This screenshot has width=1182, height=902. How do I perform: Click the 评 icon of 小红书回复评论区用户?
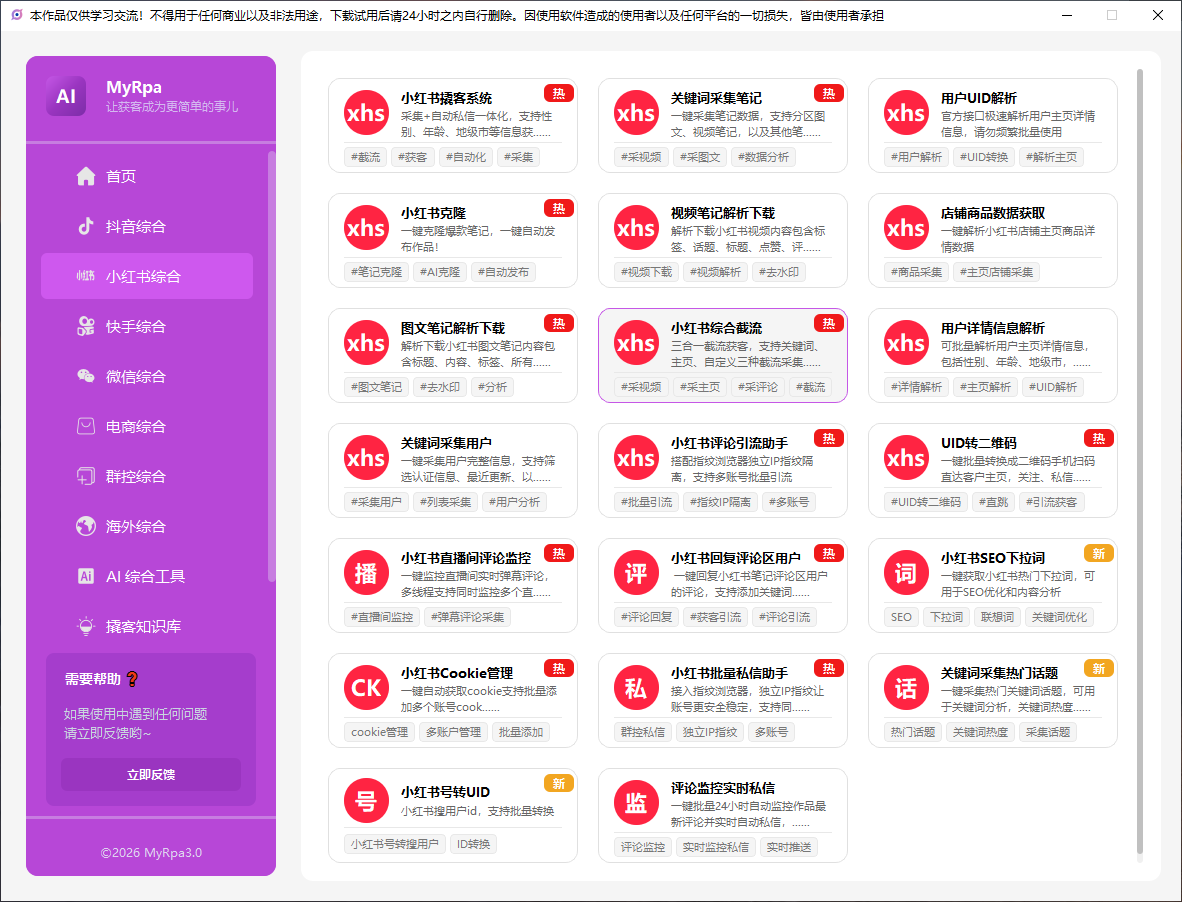coord(636,573)
